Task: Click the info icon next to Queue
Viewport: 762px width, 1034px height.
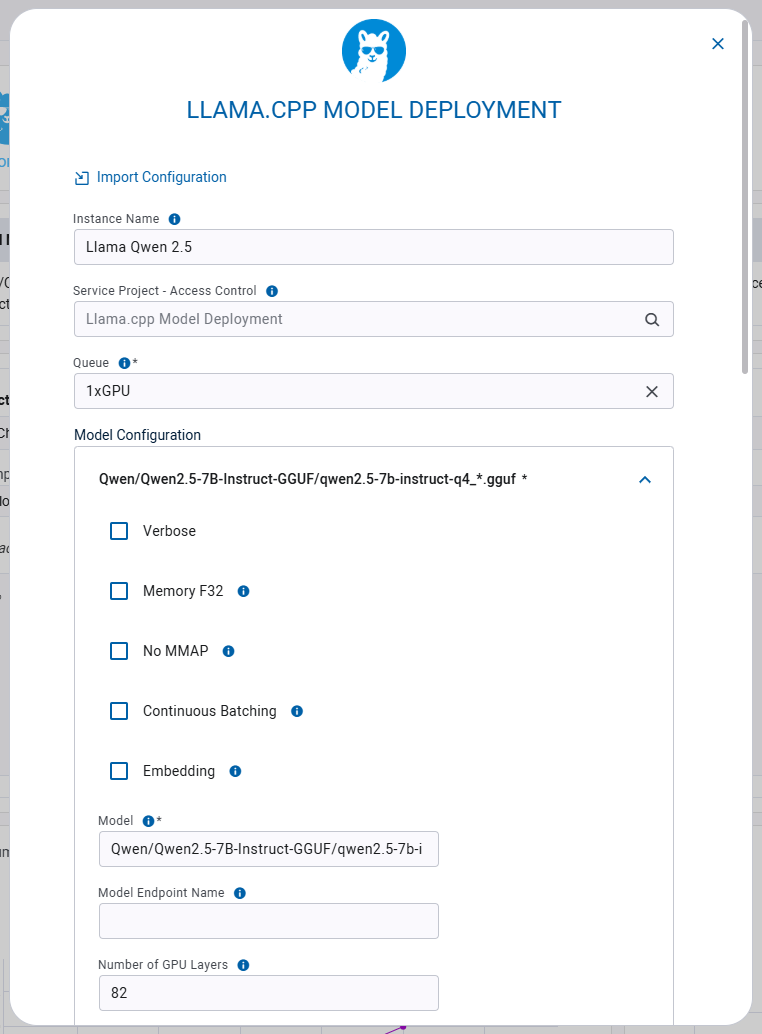Action: tap(125, 363)
